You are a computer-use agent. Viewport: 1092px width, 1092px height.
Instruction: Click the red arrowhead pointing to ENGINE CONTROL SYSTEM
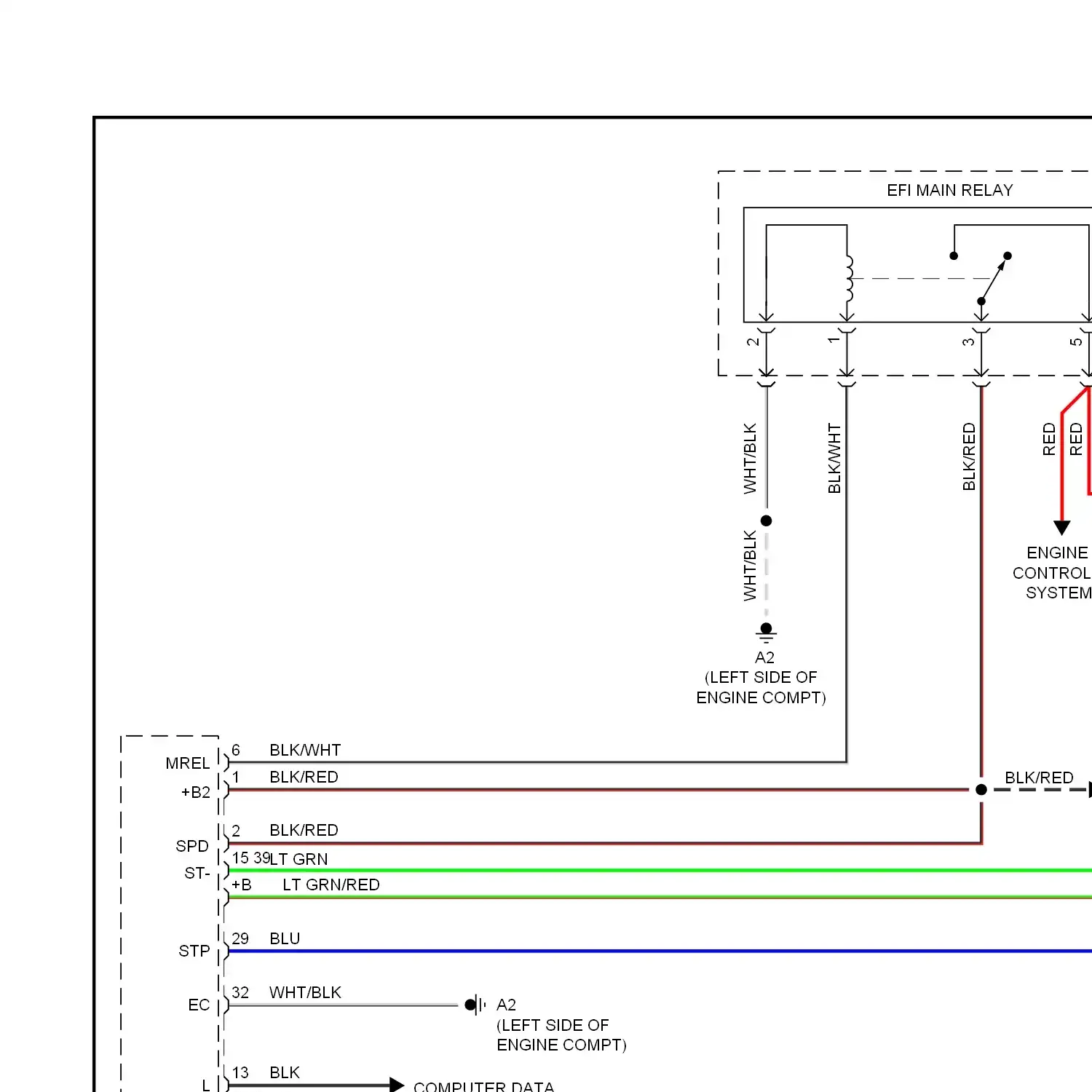tap(1062, 528)
